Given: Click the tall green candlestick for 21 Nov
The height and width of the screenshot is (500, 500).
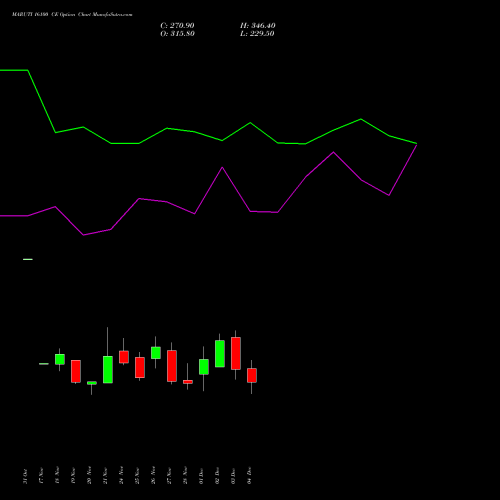Looking at the screenshot, I should click(x=108, y=369).
